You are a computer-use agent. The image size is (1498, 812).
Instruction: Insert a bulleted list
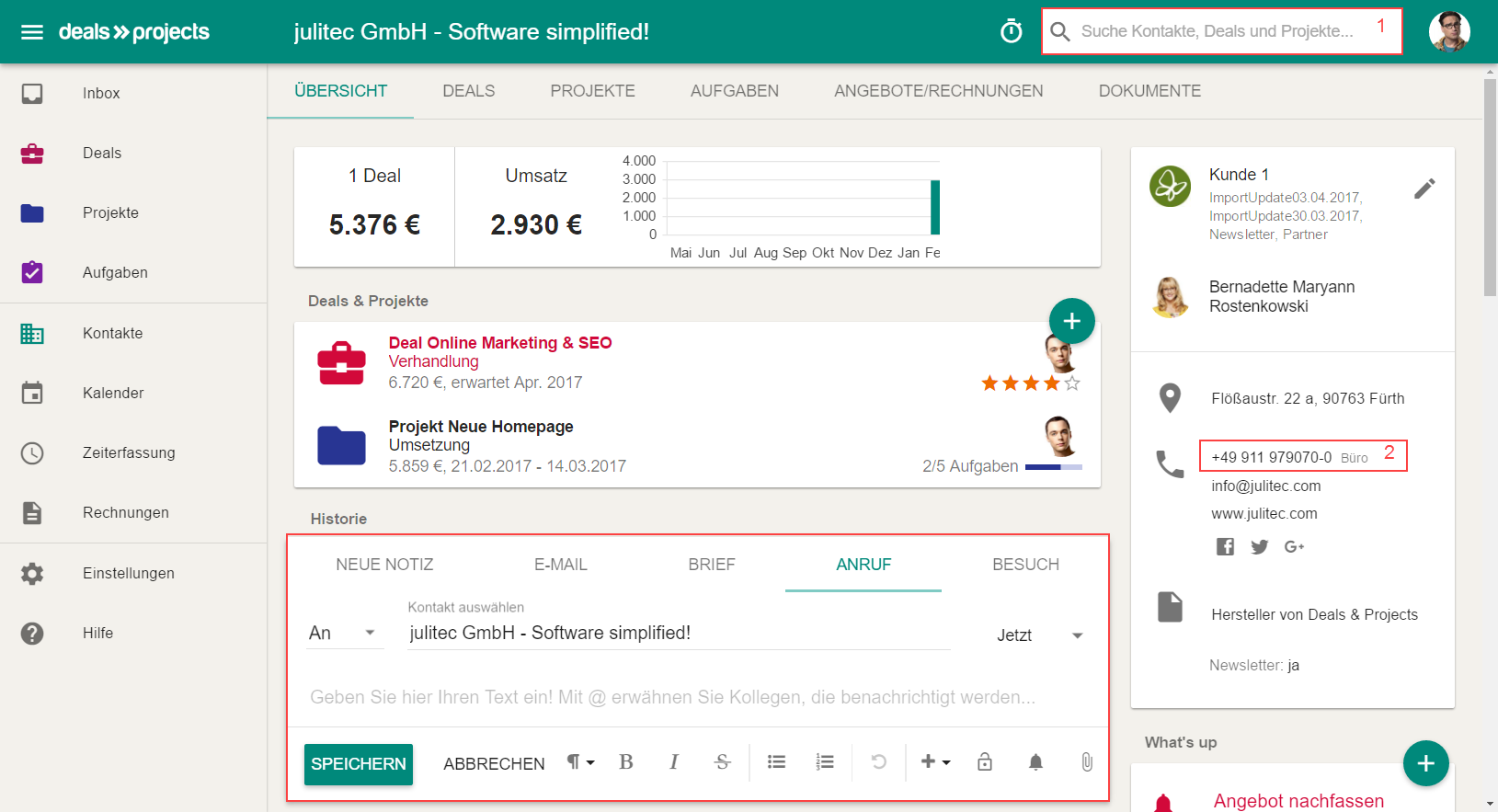(776, 761)
